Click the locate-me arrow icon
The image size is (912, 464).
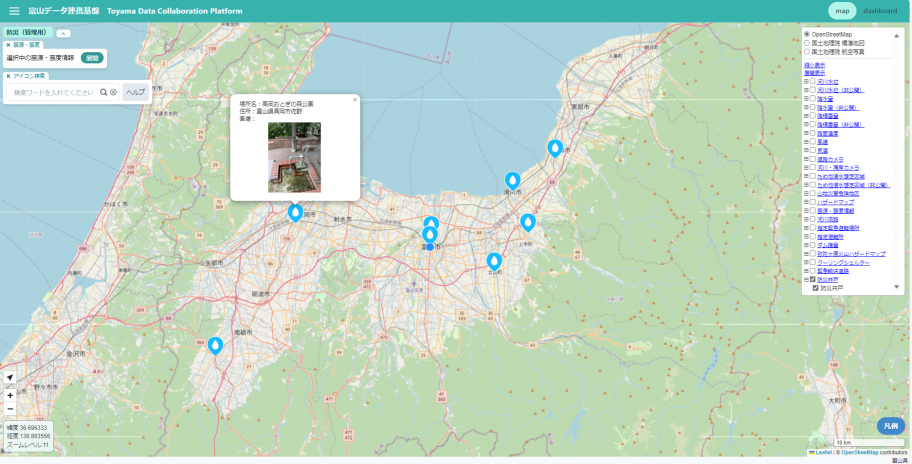click(10, 377)
